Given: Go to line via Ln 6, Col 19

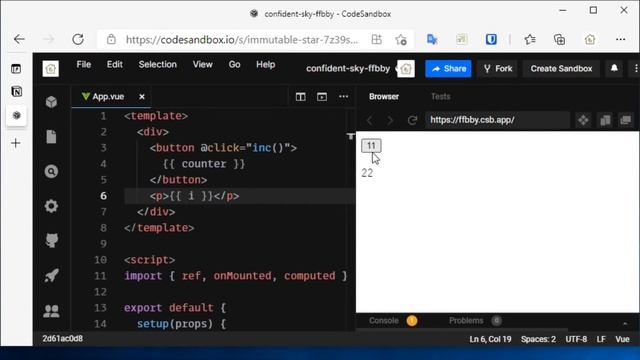Looking at the screenshot, I should pyautogui.click(x=490, y=339).
